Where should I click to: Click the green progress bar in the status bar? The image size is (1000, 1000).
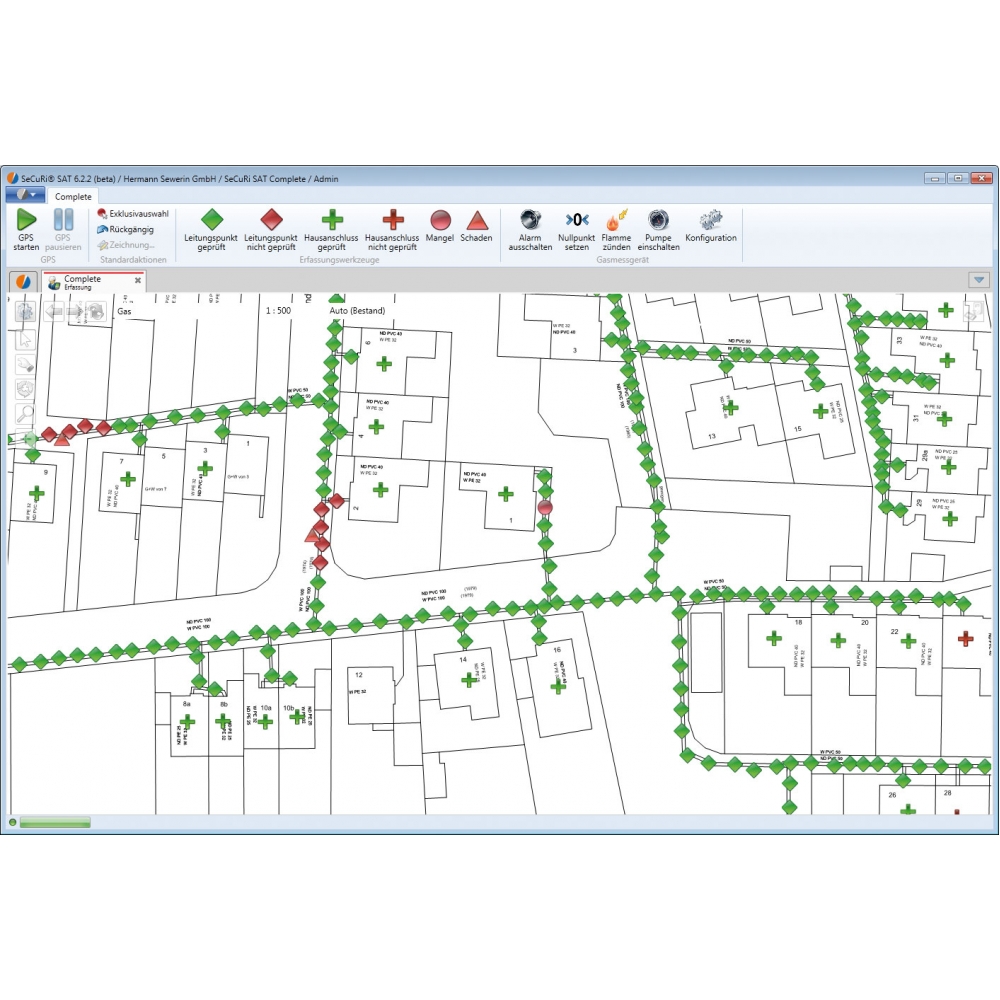(x=55, y=823)
